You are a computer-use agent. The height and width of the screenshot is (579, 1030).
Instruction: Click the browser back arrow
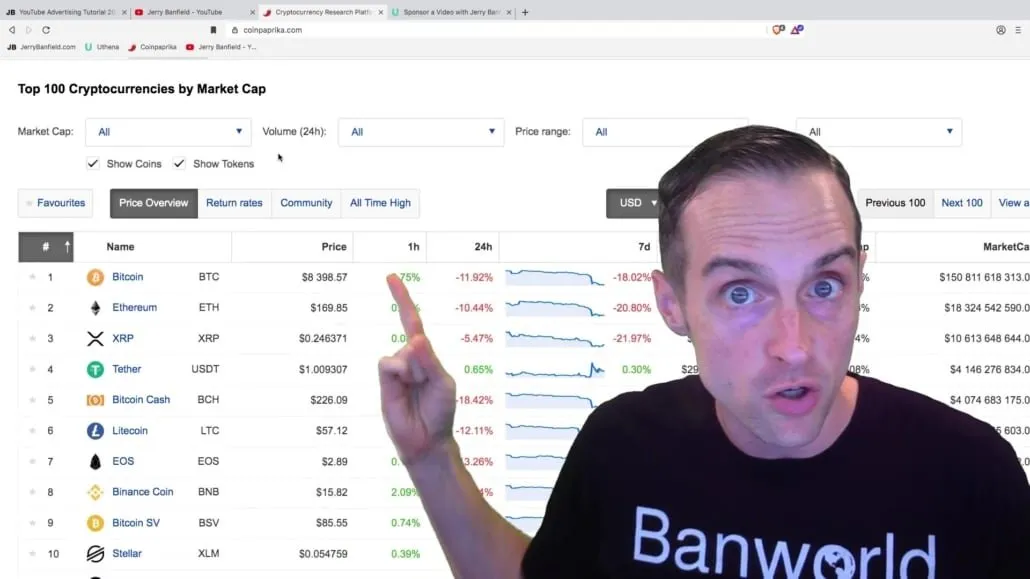click(x=12, y=30)
